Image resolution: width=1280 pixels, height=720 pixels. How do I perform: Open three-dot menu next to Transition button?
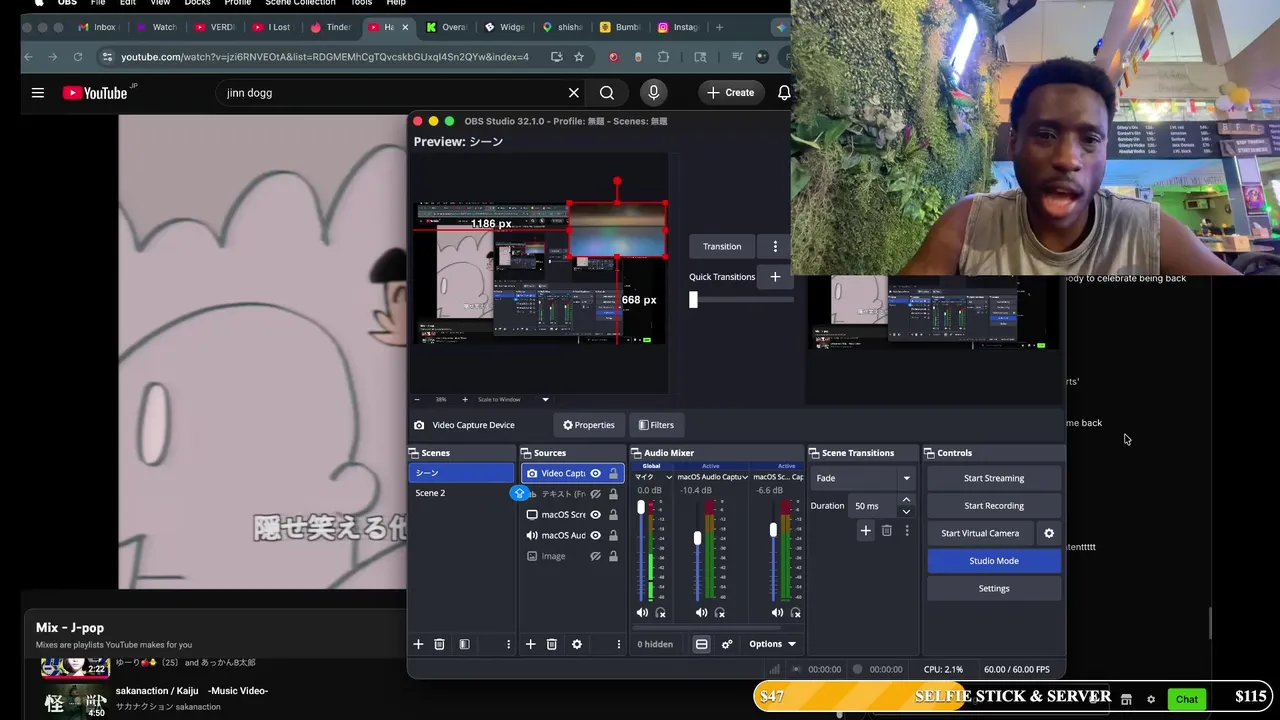(775, 246)
